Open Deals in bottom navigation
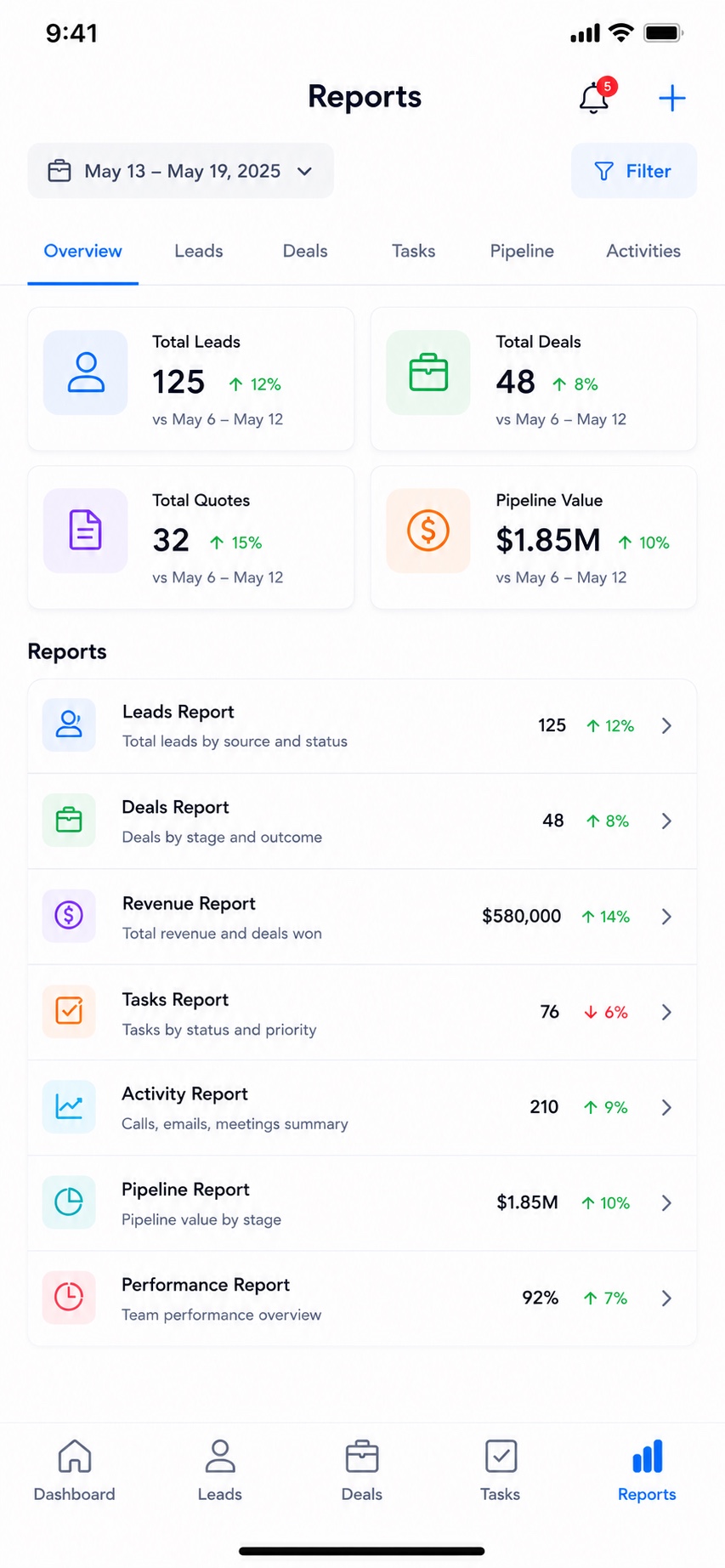This screenshot has height=1568, width=725. [x=362, y=1471]
